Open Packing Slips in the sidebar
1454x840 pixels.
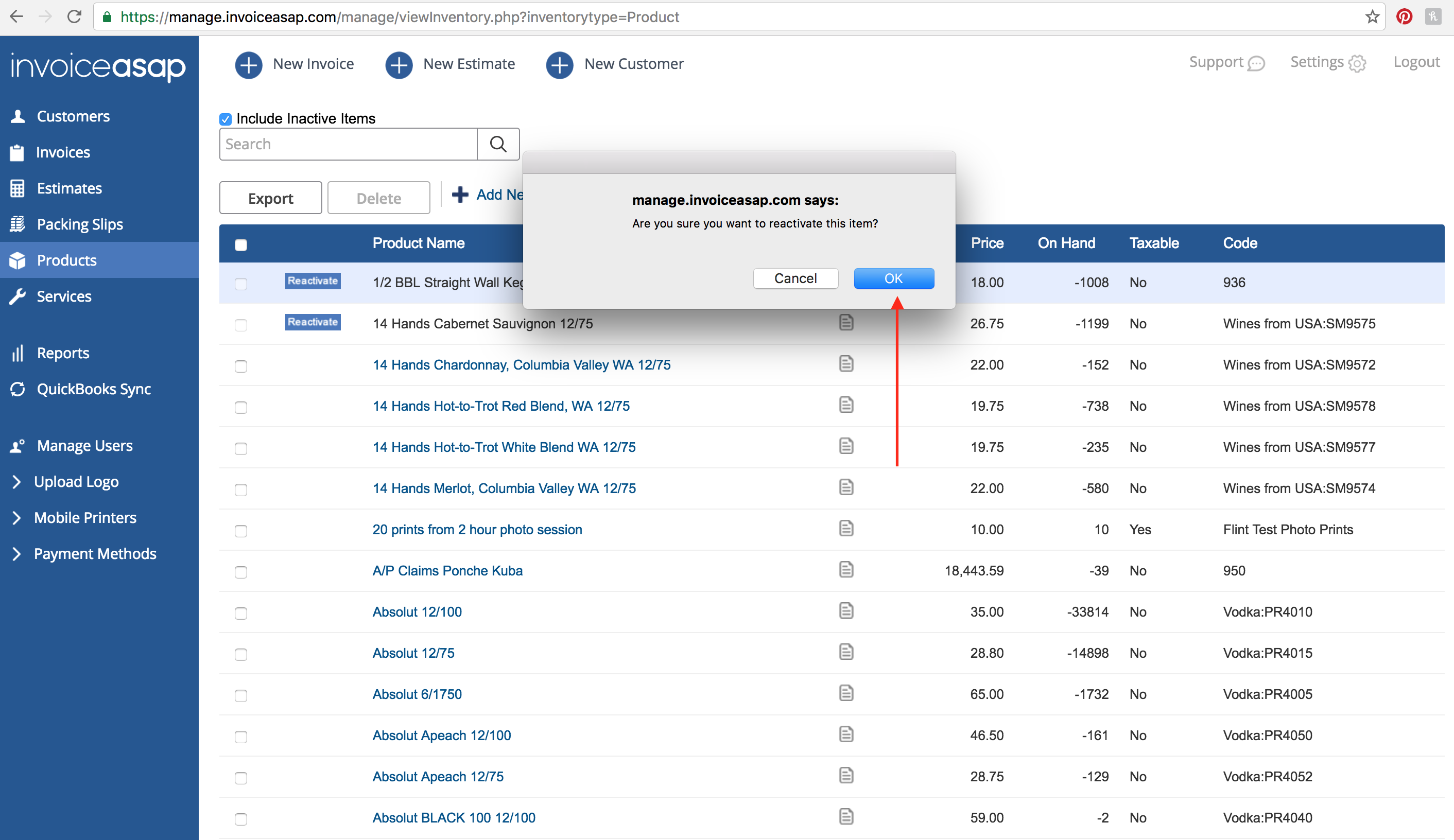(x=80, y=224)
